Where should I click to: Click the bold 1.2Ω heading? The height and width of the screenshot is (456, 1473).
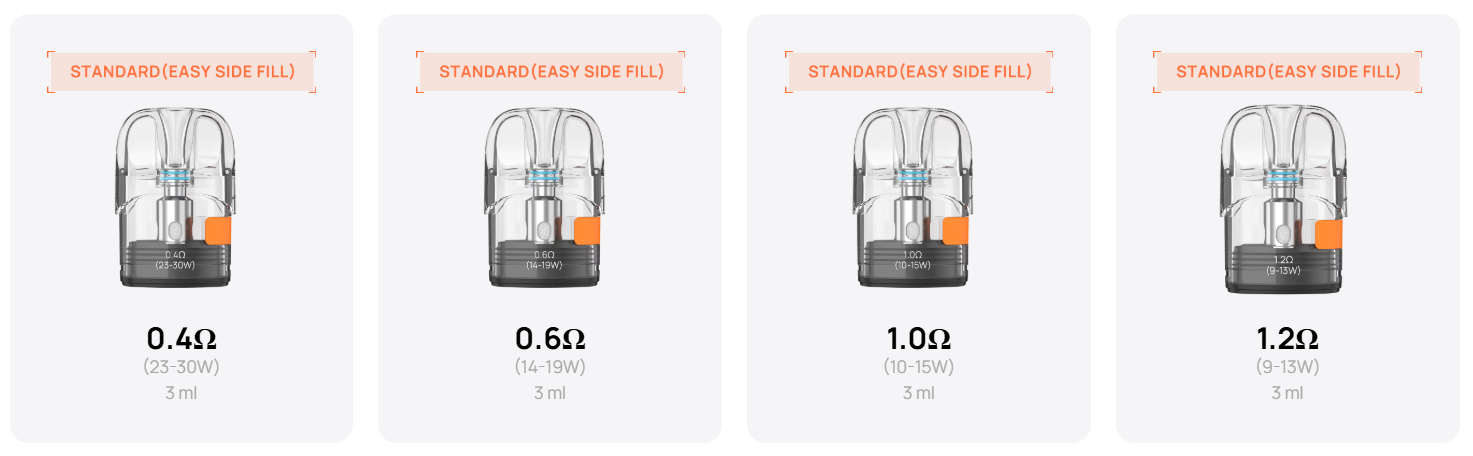click(x=1287, y=337)
